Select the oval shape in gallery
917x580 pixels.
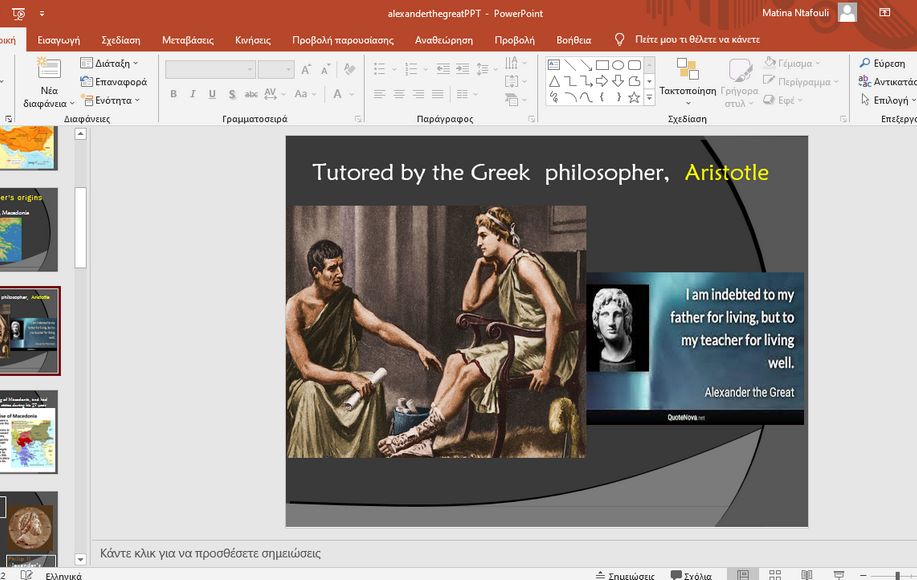click(618, 65)
